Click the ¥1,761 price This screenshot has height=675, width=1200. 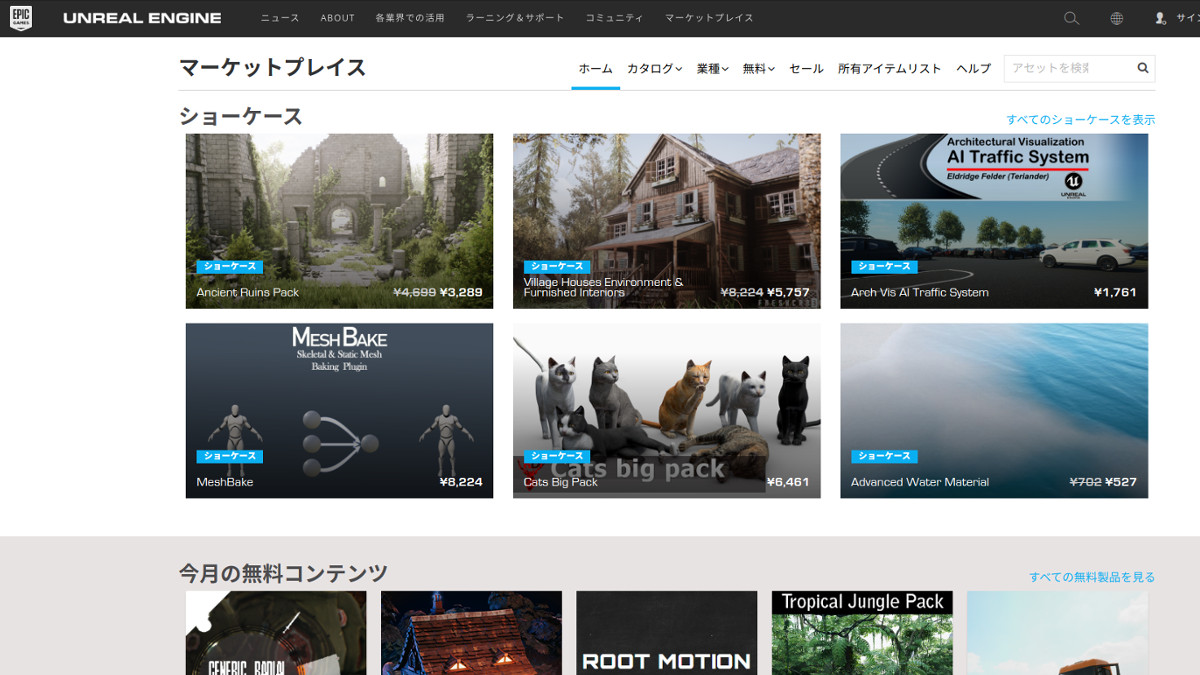(x=1116, y=293)
